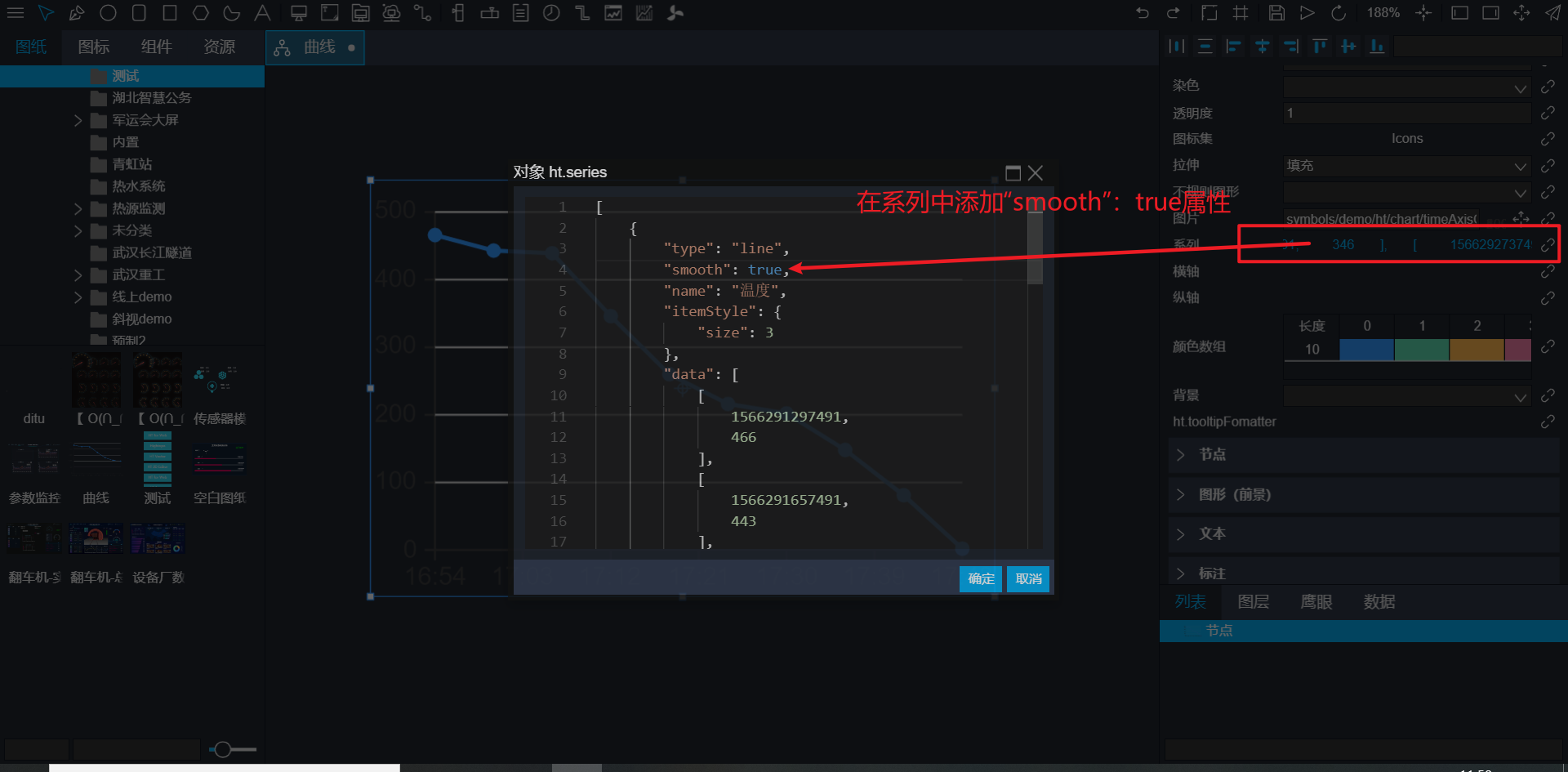Viewport: 1568px width, 772px height.
Task: Undo the last action
Action: [1143, 13]
